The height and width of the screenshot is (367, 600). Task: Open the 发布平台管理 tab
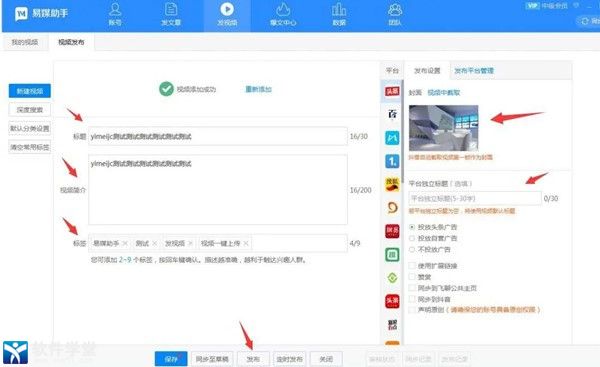point(474,71)
